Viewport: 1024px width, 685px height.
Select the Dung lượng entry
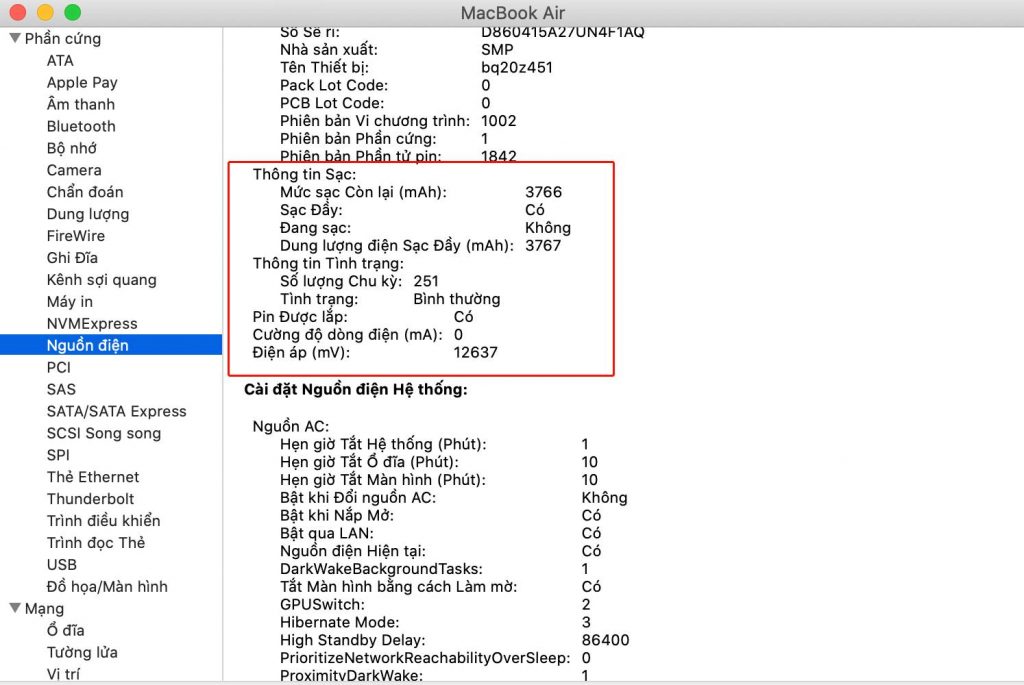click(x=88, y=214)
